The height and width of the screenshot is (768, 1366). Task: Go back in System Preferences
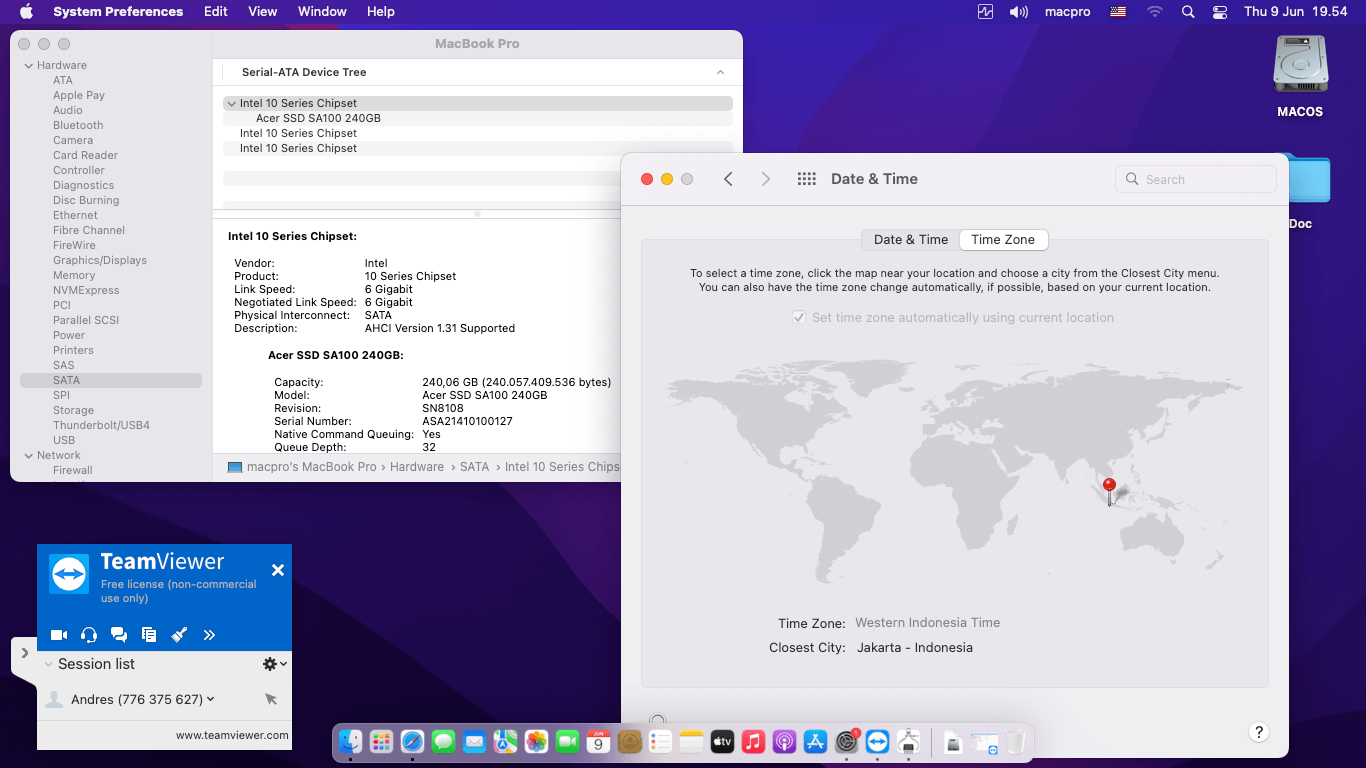pos(728,179)
